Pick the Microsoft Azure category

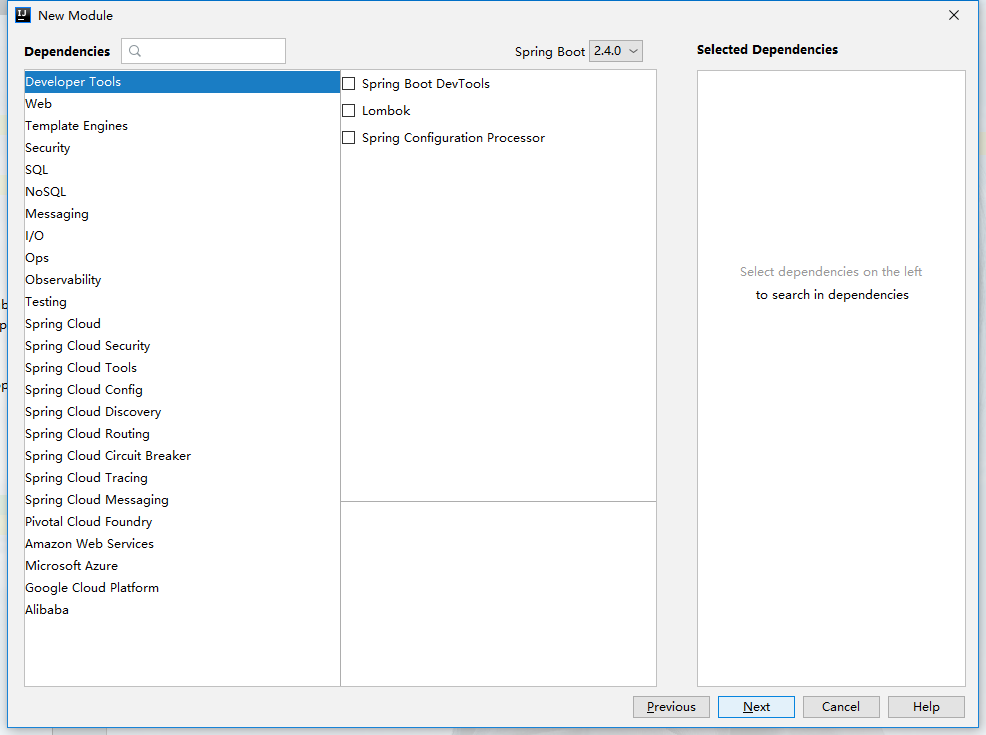[x=182, y=566]
